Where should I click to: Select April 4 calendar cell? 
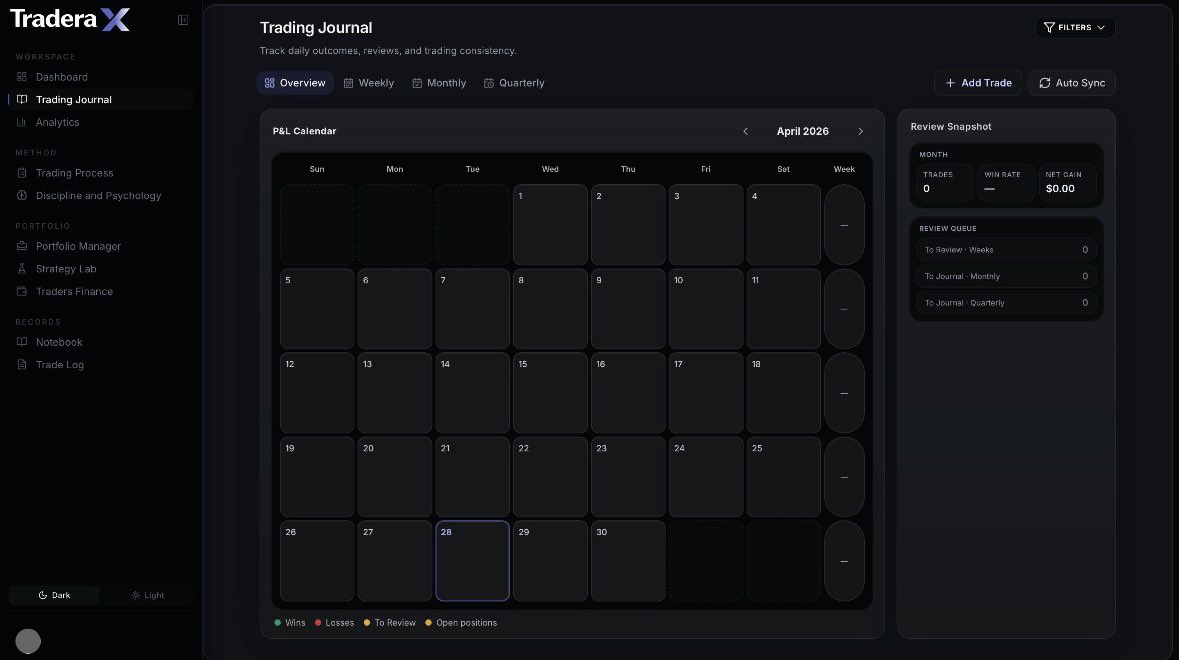783,225
